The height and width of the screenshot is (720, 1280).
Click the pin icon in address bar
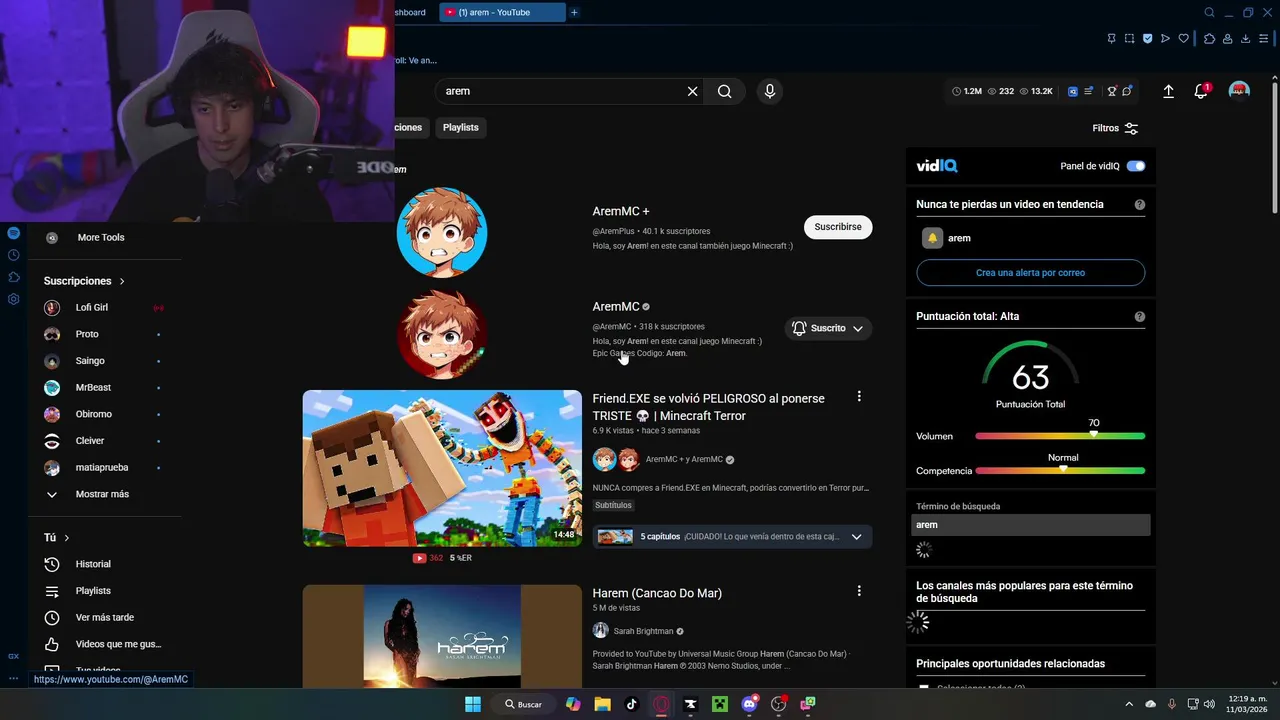1111,39
